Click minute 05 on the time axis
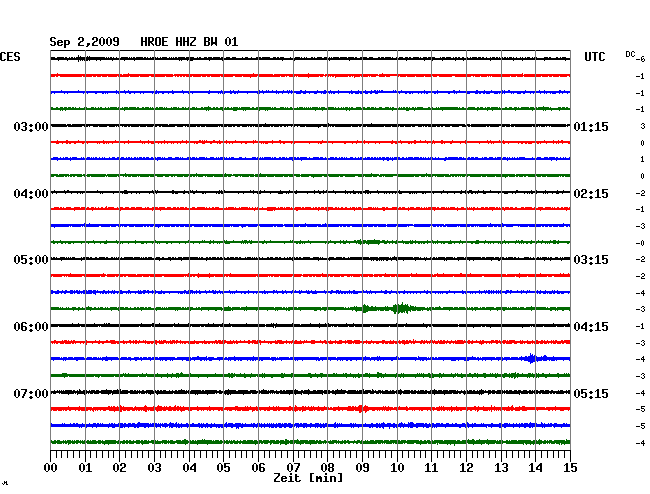 [x=223, y=467]
